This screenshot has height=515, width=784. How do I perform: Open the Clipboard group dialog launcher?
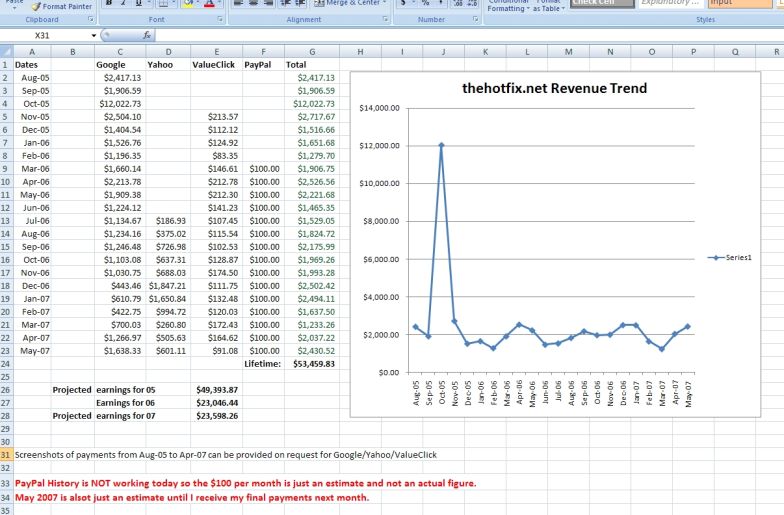click(91, 19)
